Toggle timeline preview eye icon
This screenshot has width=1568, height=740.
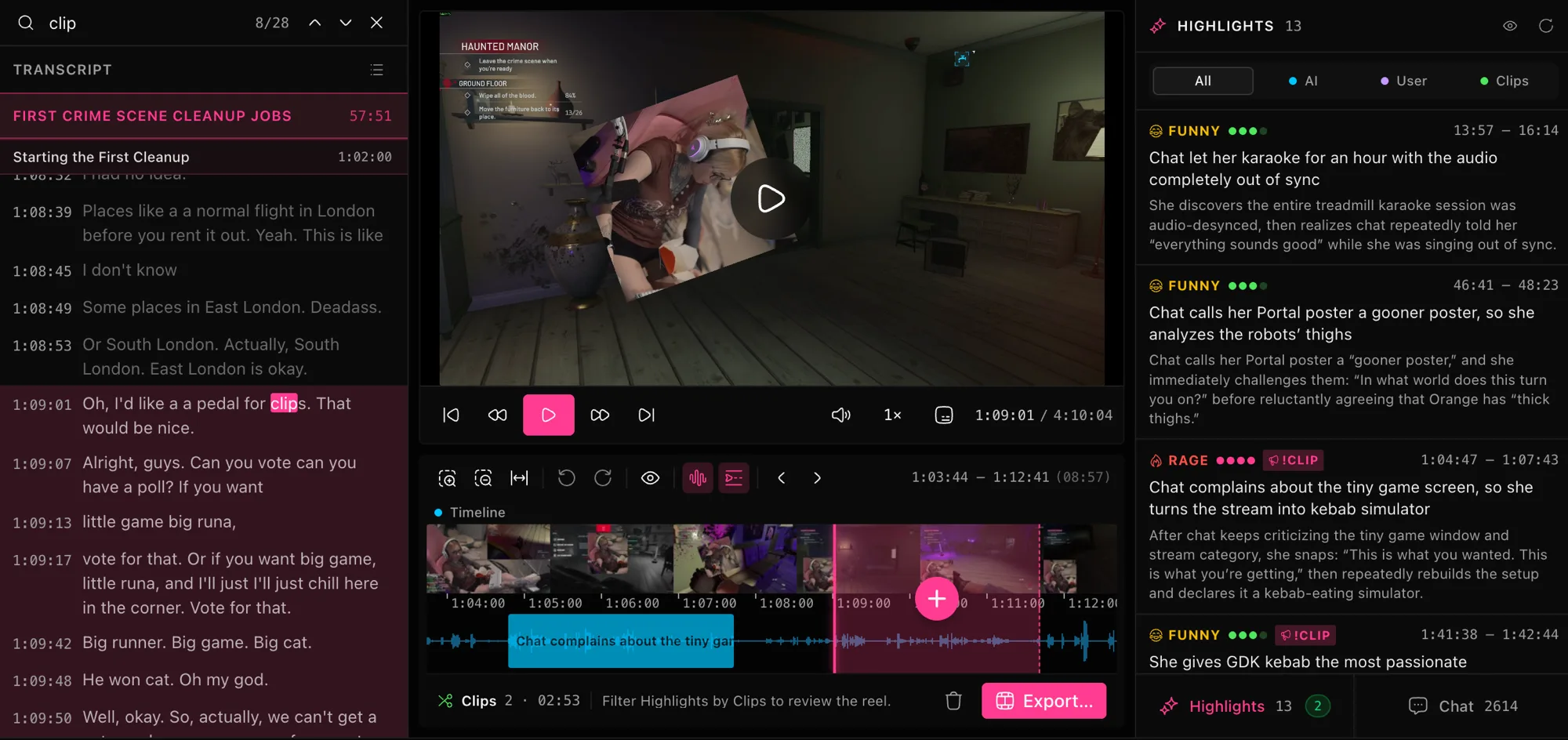650,478
